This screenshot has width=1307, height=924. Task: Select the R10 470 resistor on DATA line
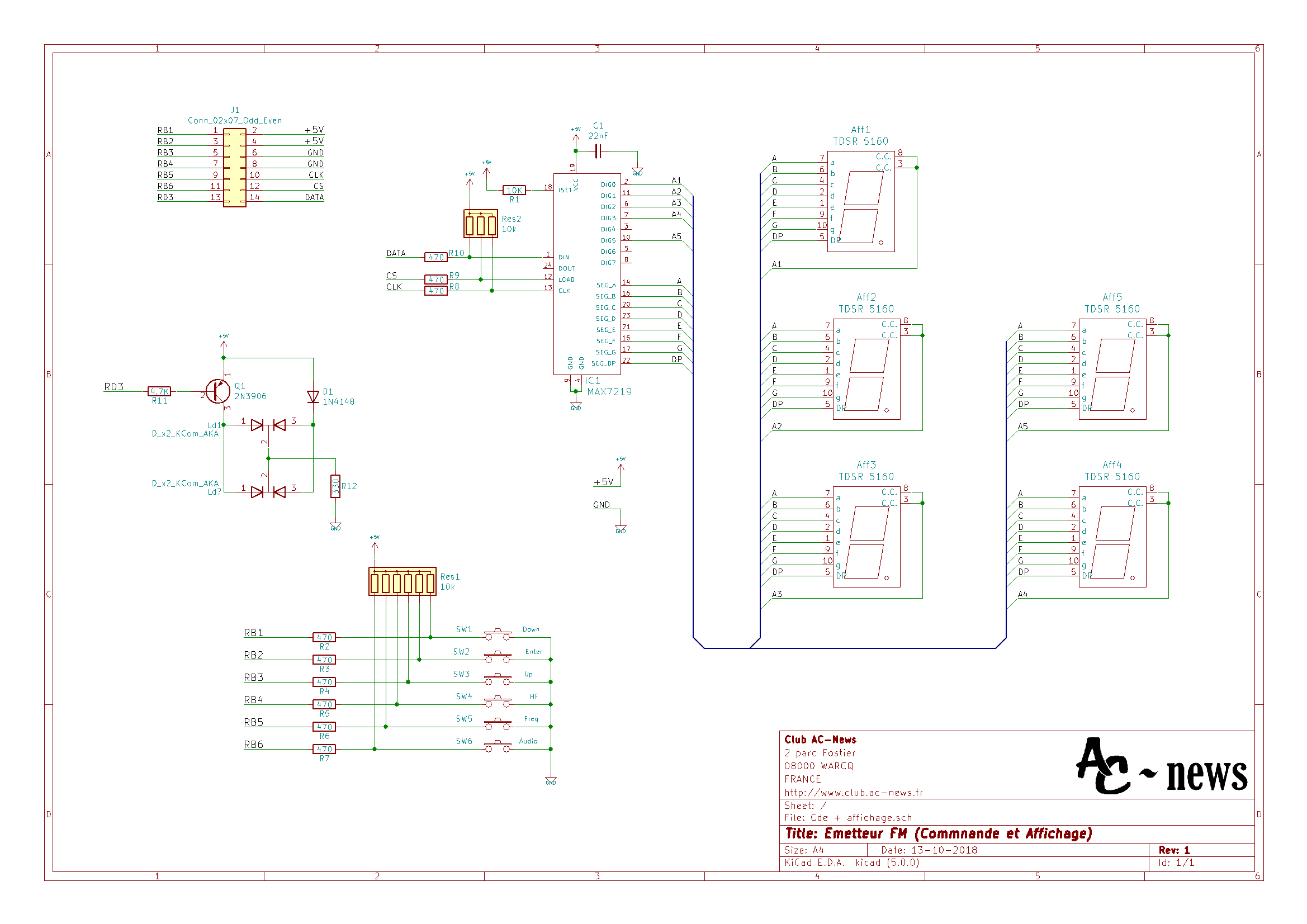coord(436,257)
